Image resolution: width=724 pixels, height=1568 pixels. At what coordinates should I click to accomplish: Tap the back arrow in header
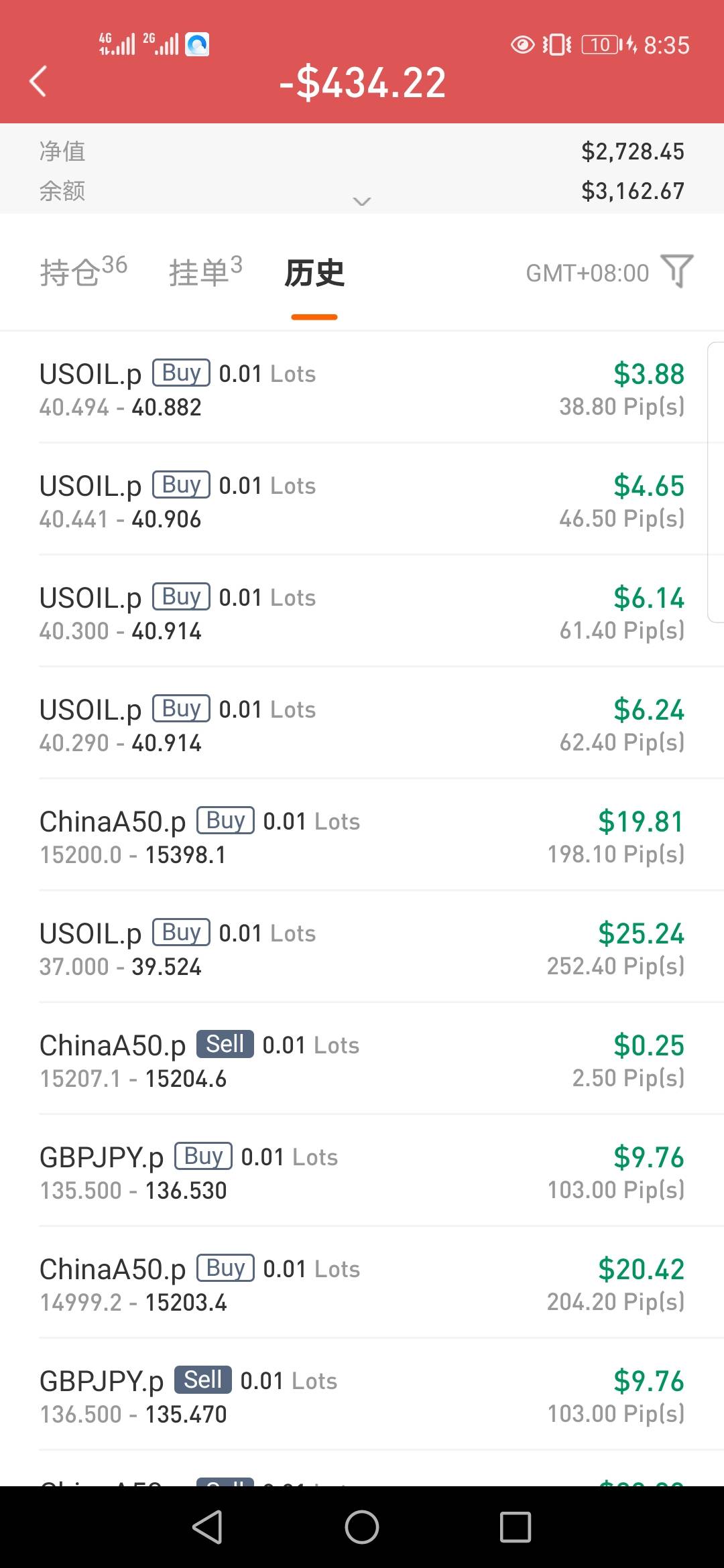pos(38,82)
